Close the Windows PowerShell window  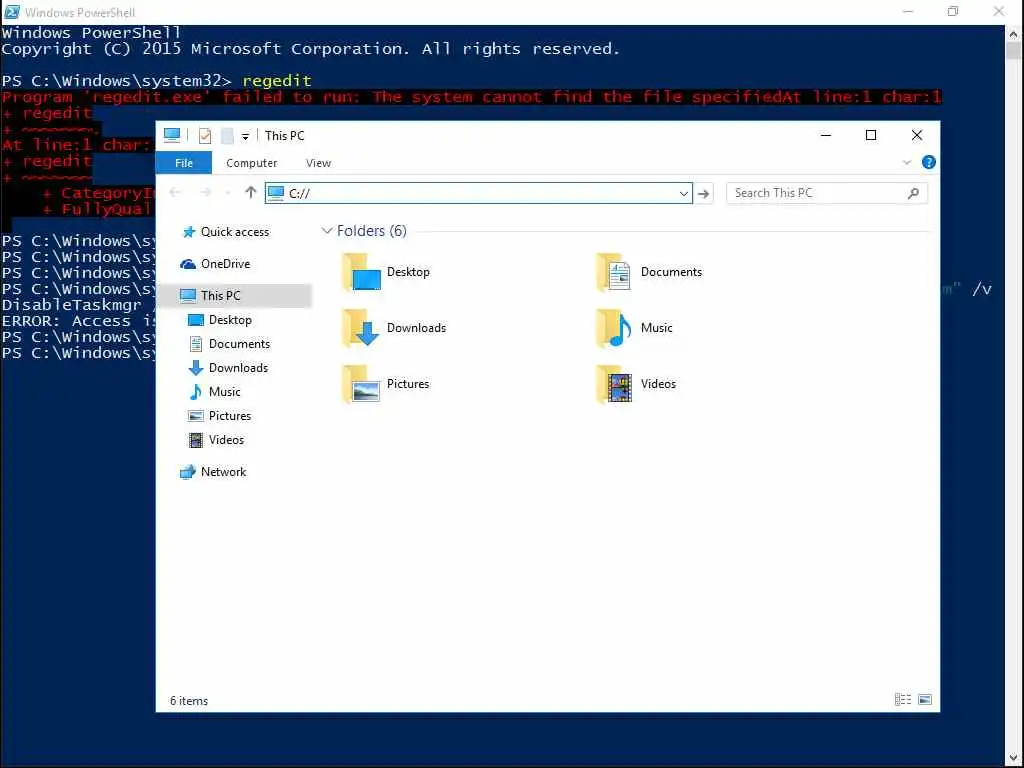coord(999,12)
